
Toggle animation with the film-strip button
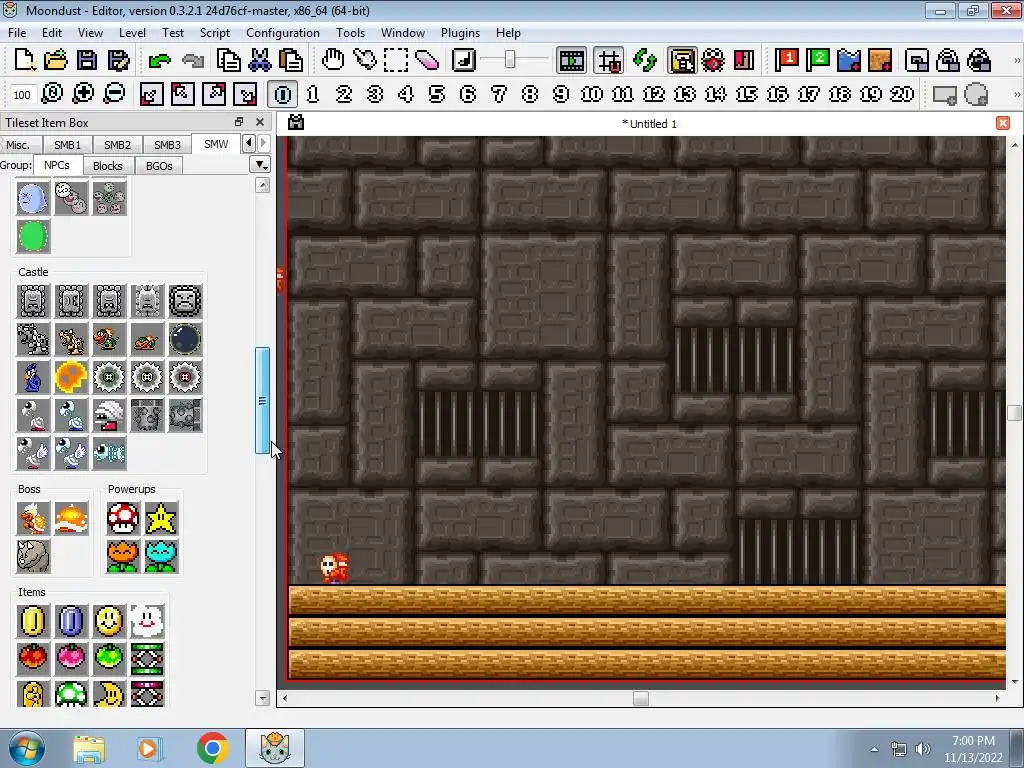tap(571, 61)
